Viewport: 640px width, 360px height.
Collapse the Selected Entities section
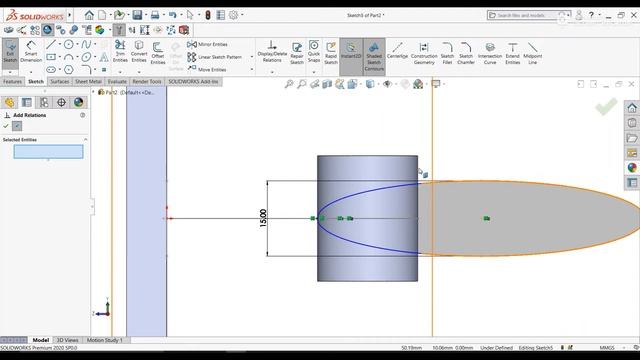point(86,140)
